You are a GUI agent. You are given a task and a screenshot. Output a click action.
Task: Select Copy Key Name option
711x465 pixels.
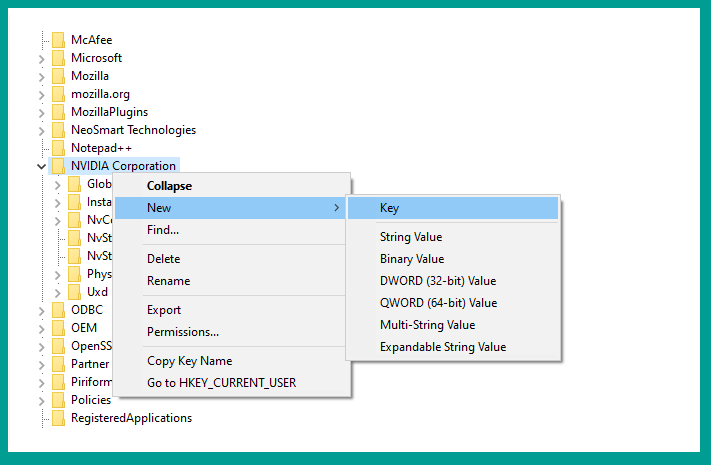point(190,361)
